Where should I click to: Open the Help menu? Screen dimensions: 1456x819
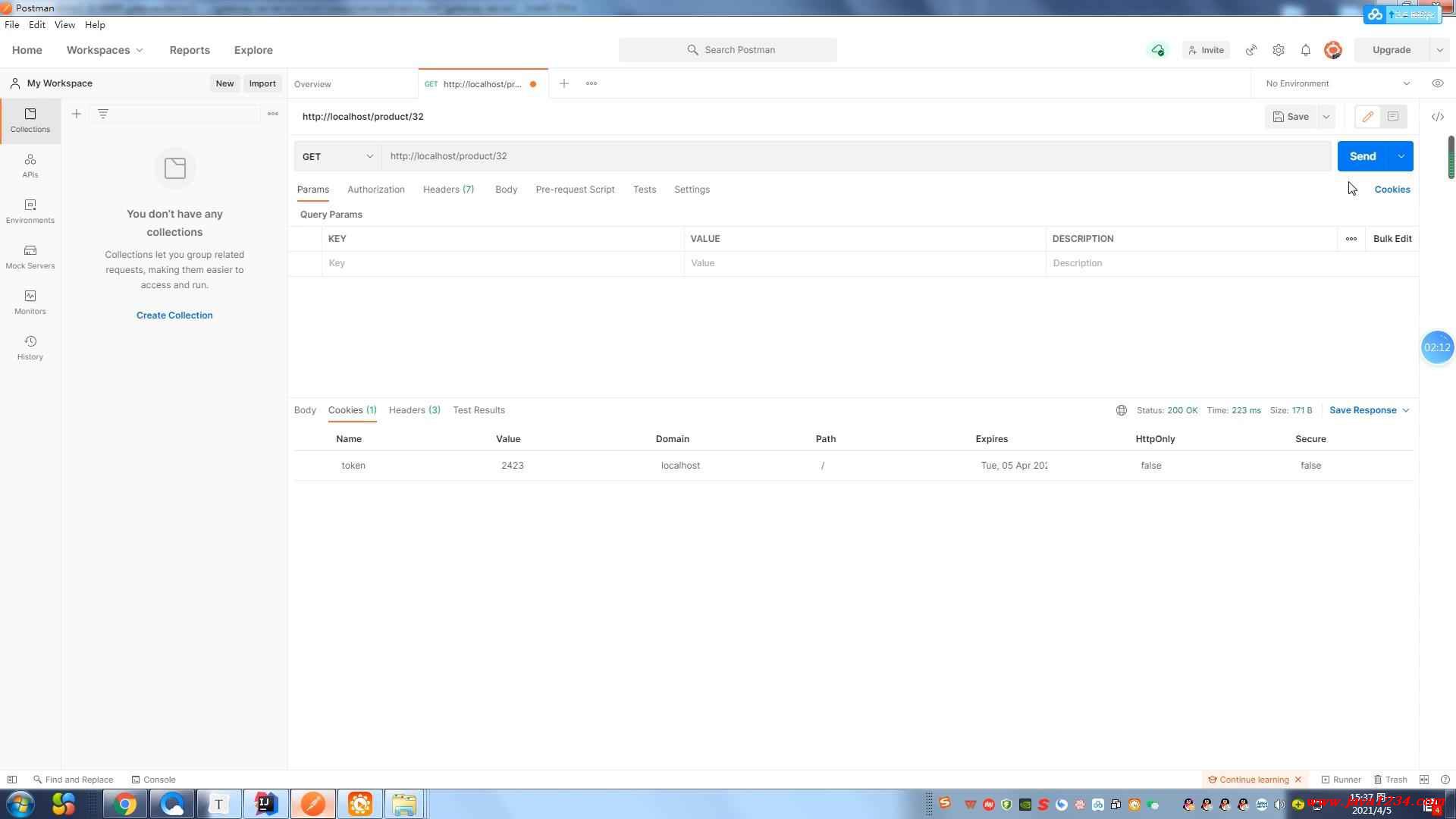(95, 25)
